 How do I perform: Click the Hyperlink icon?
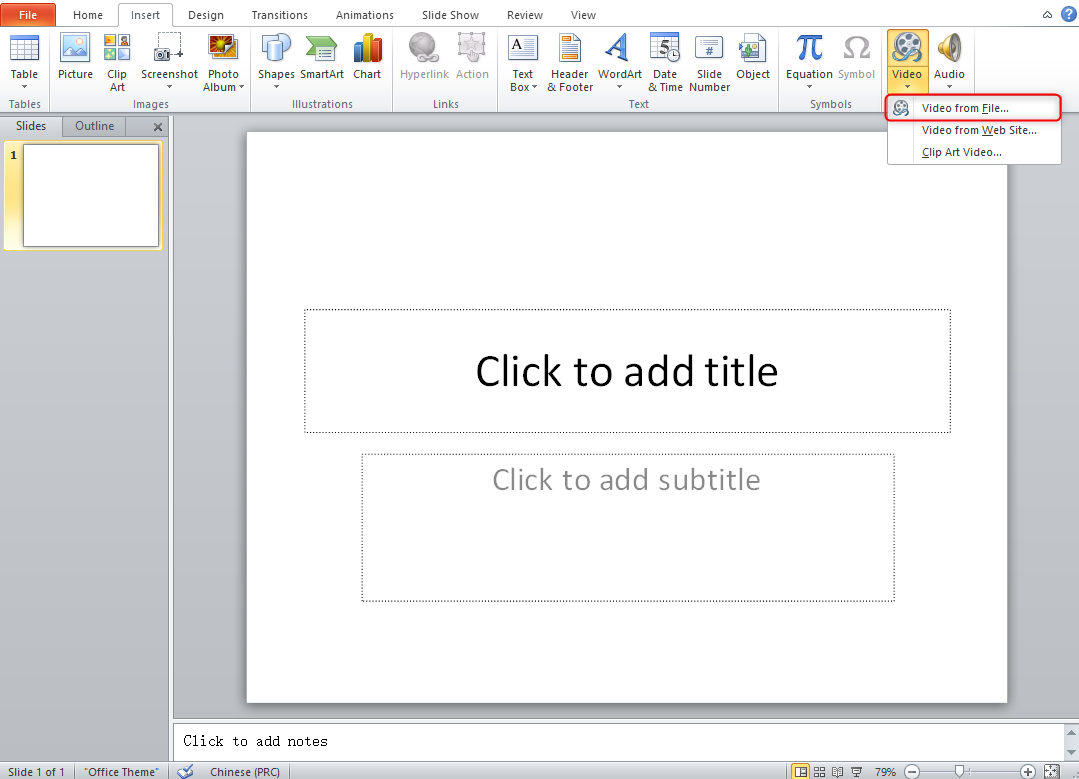[x=424, y=48]
